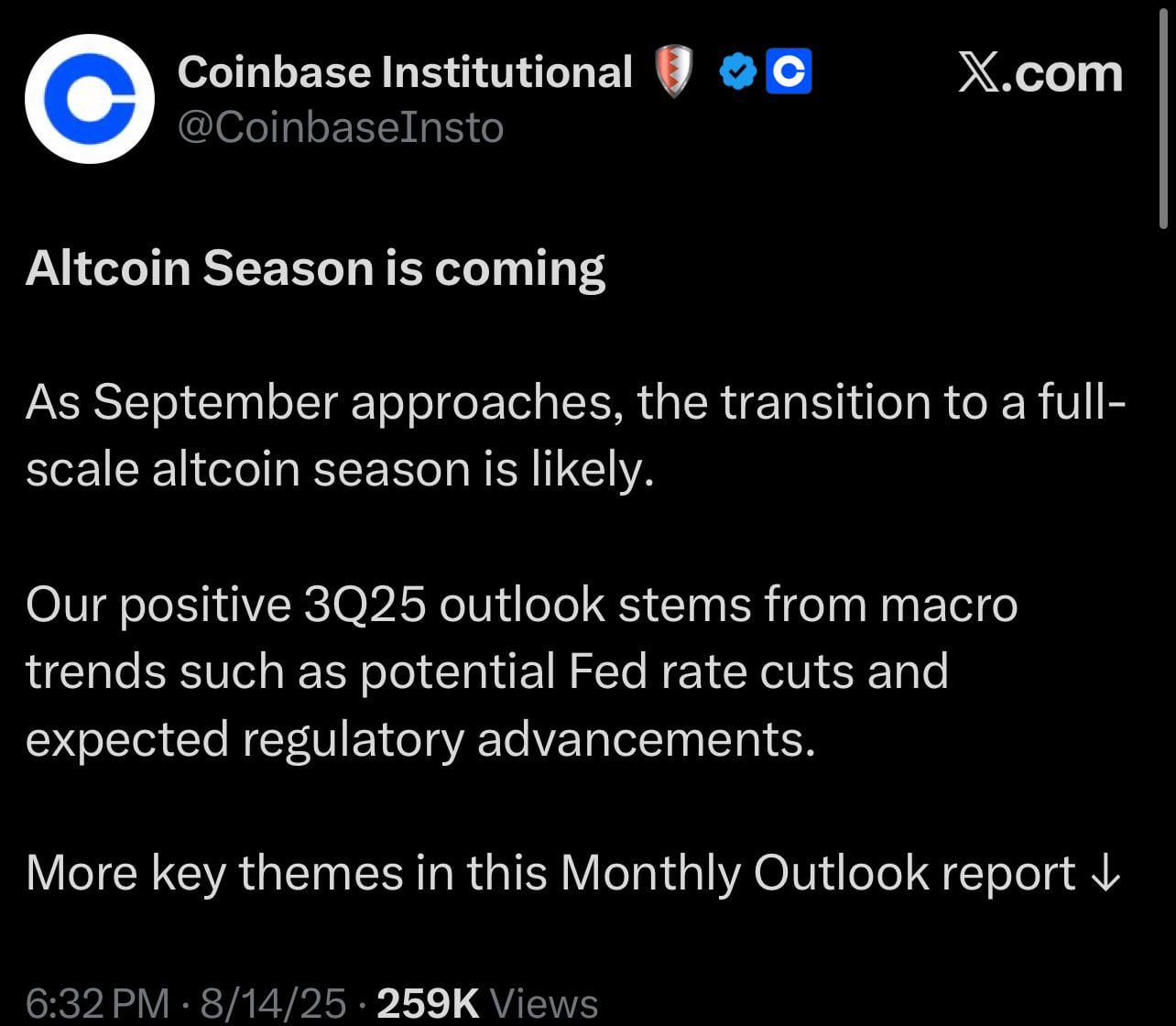
Task: Click the 6:32 PM timestamp
Action: [97, 1004]
